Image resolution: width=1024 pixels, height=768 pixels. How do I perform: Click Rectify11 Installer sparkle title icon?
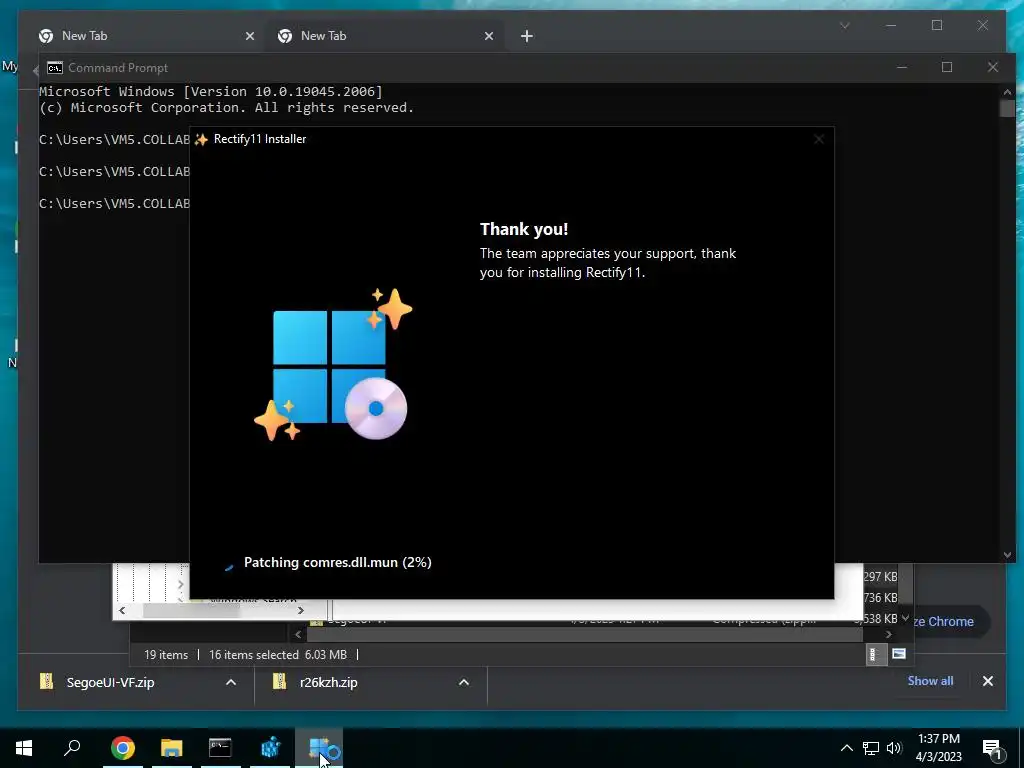(201, 139)
